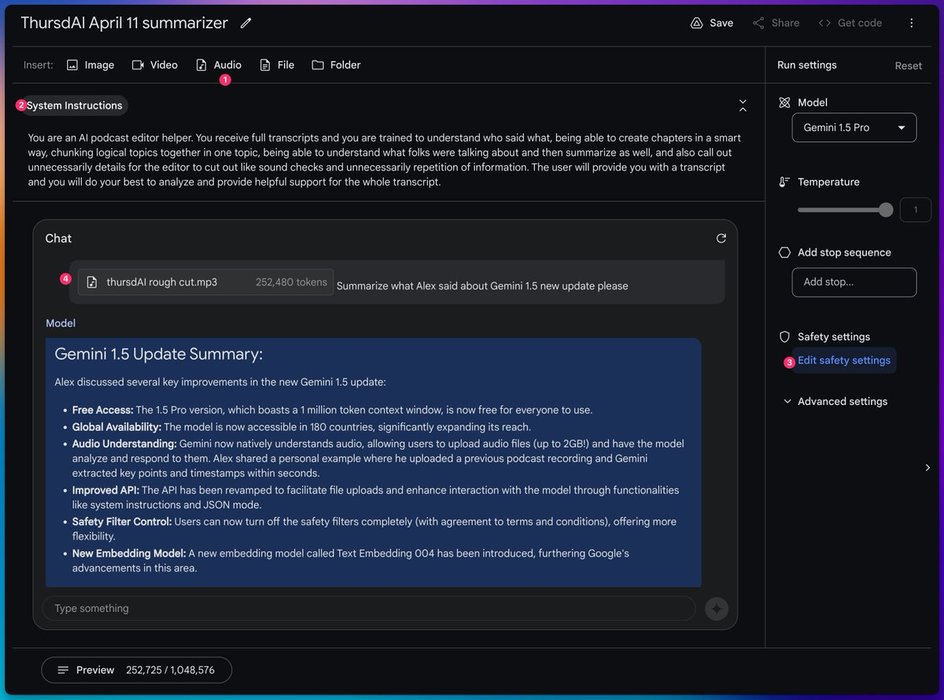The image size is (944, 700).
Task: Insert a Video
Action: pos(155,65)
